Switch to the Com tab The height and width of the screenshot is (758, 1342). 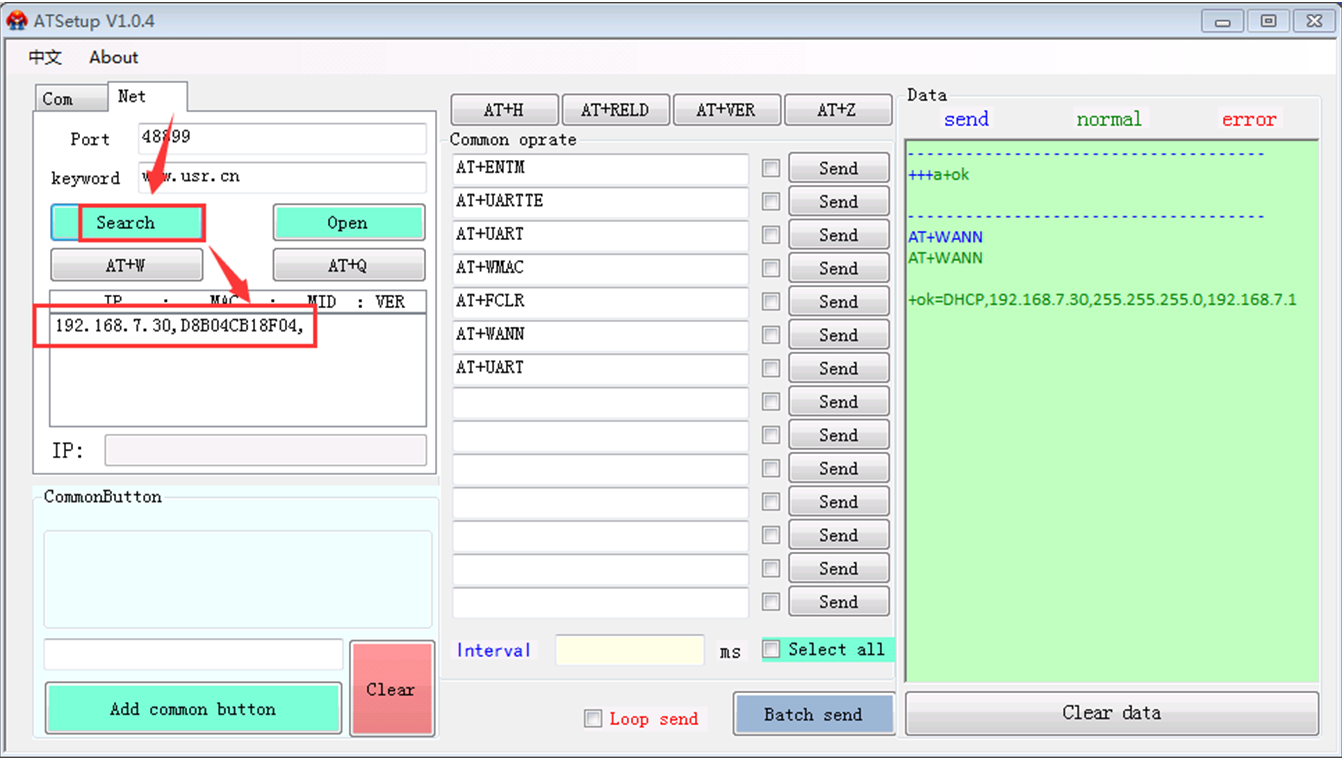click(58, 98)
